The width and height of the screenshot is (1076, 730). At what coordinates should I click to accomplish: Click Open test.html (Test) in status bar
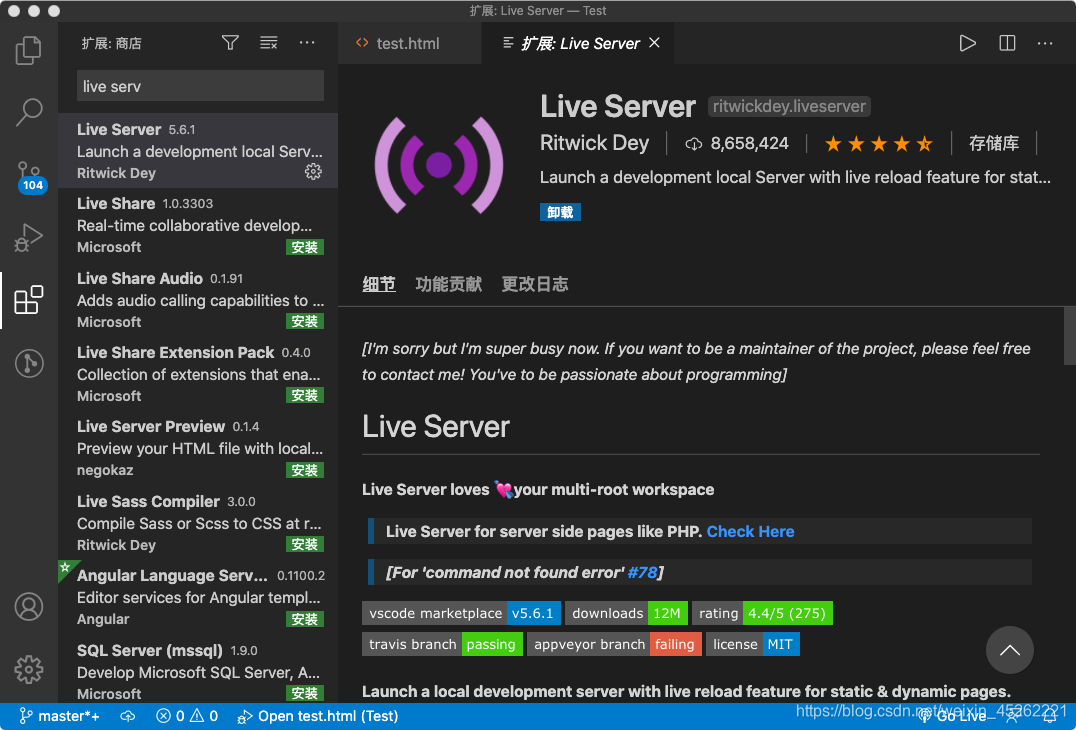point(317,716)
